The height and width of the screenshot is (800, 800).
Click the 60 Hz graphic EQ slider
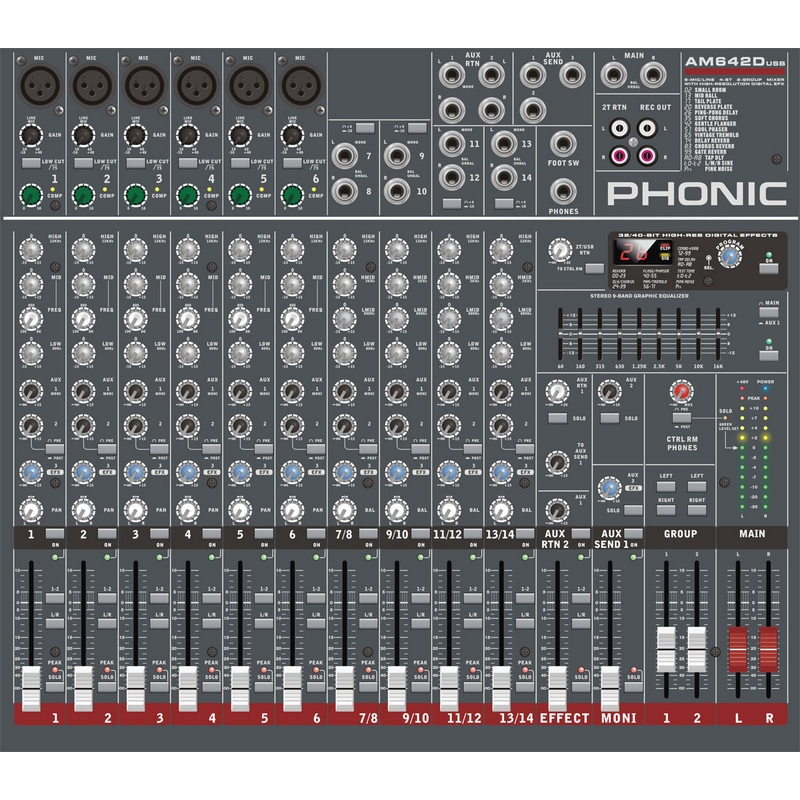pyautogui.click(x=560, y=334)
